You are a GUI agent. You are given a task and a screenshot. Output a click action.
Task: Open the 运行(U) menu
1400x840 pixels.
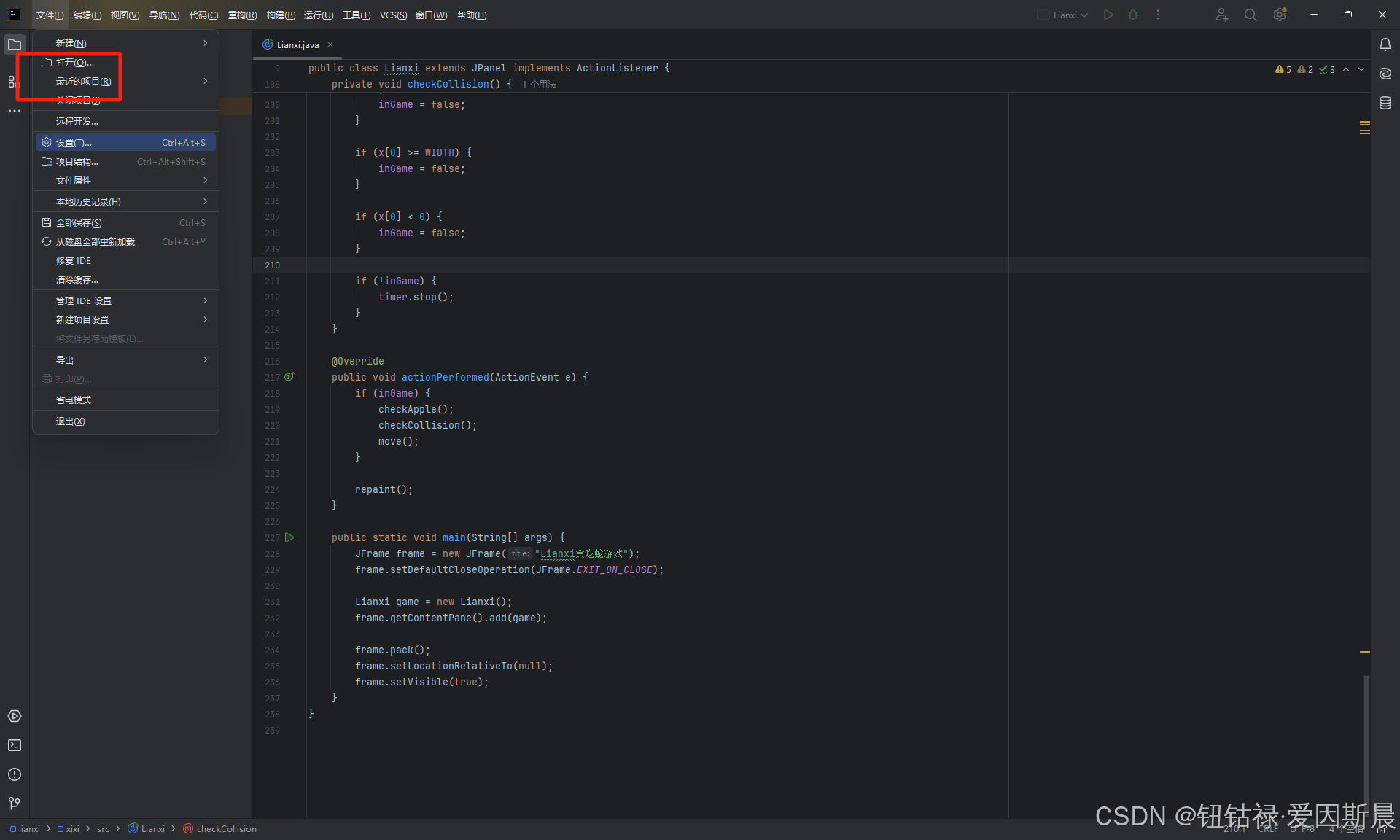point(319,15)
